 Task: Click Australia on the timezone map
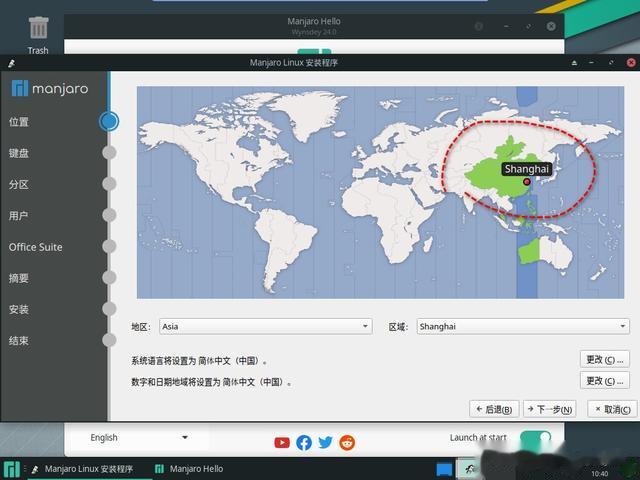[545, 253]
